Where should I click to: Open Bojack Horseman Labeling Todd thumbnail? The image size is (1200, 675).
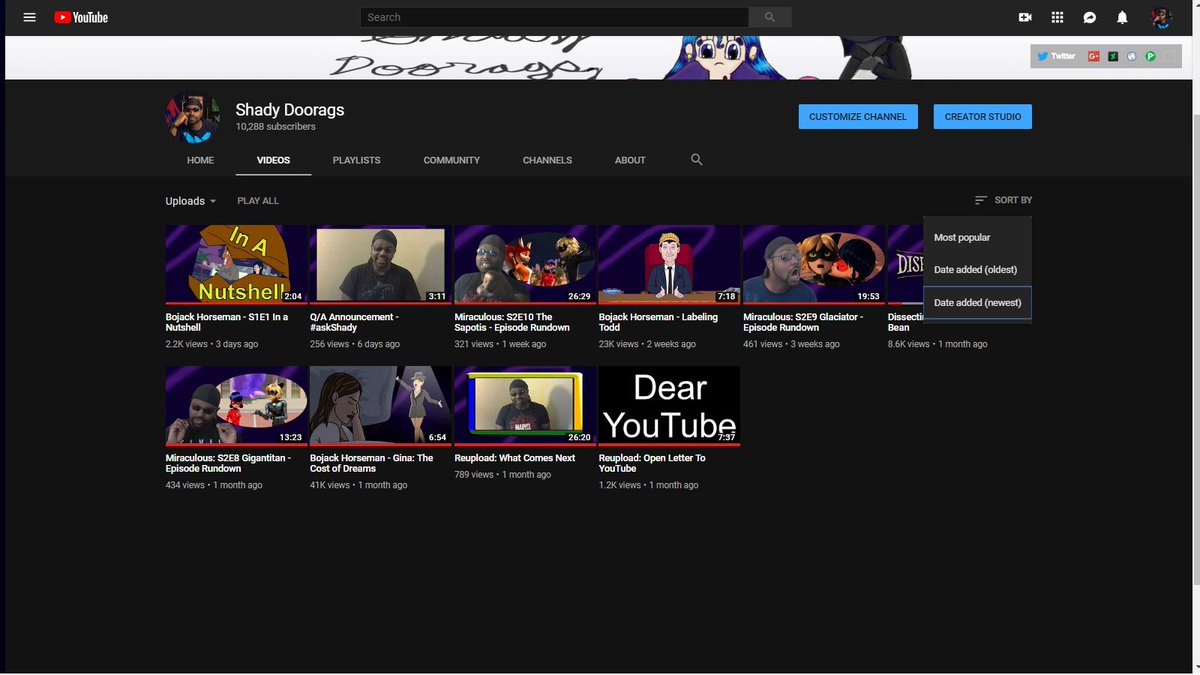point(670,264)
